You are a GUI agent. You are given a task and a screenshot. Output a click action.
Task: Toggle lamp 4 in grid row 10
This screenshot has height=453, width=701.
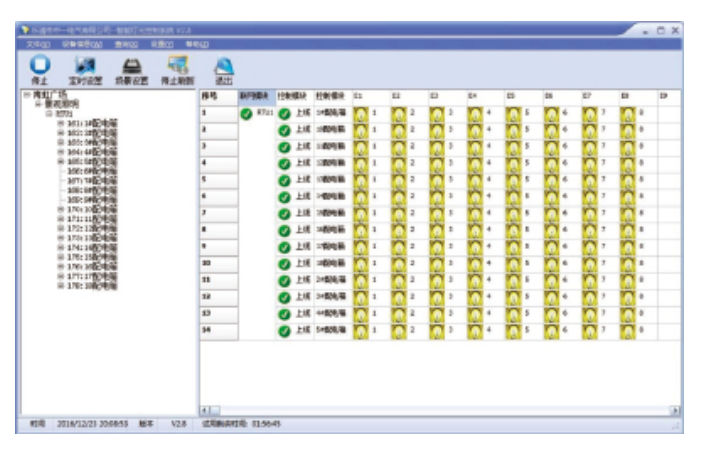tap(476, 263)
